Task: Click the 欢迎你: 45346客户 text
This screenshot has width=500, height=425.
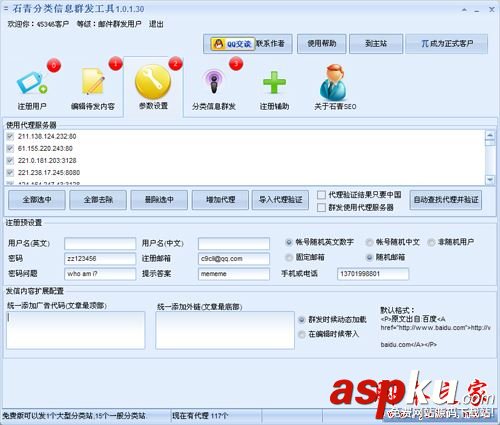Action: coord(38,24)
